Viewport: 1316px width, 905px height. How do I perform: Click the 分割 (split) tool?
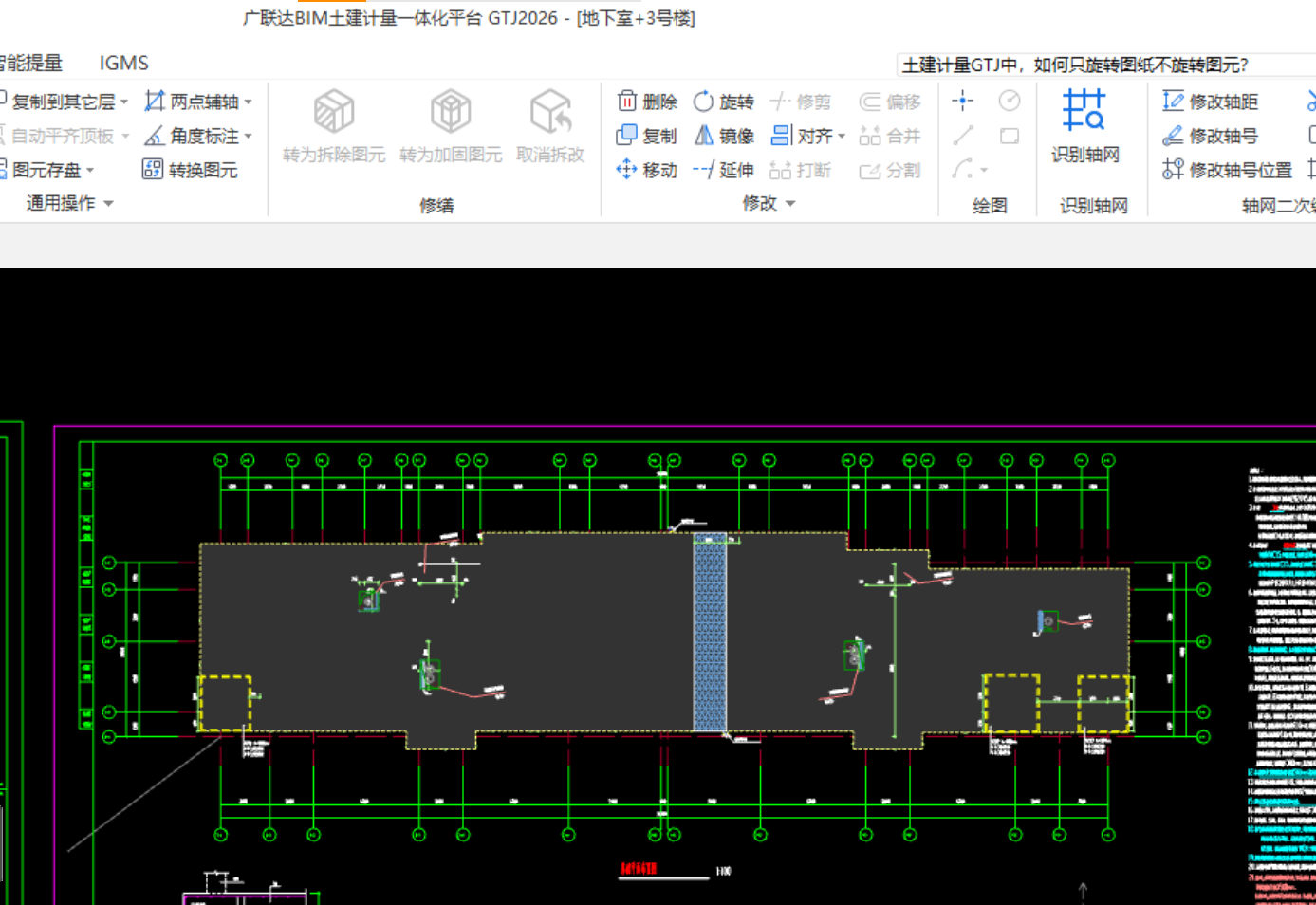point(890,170)
